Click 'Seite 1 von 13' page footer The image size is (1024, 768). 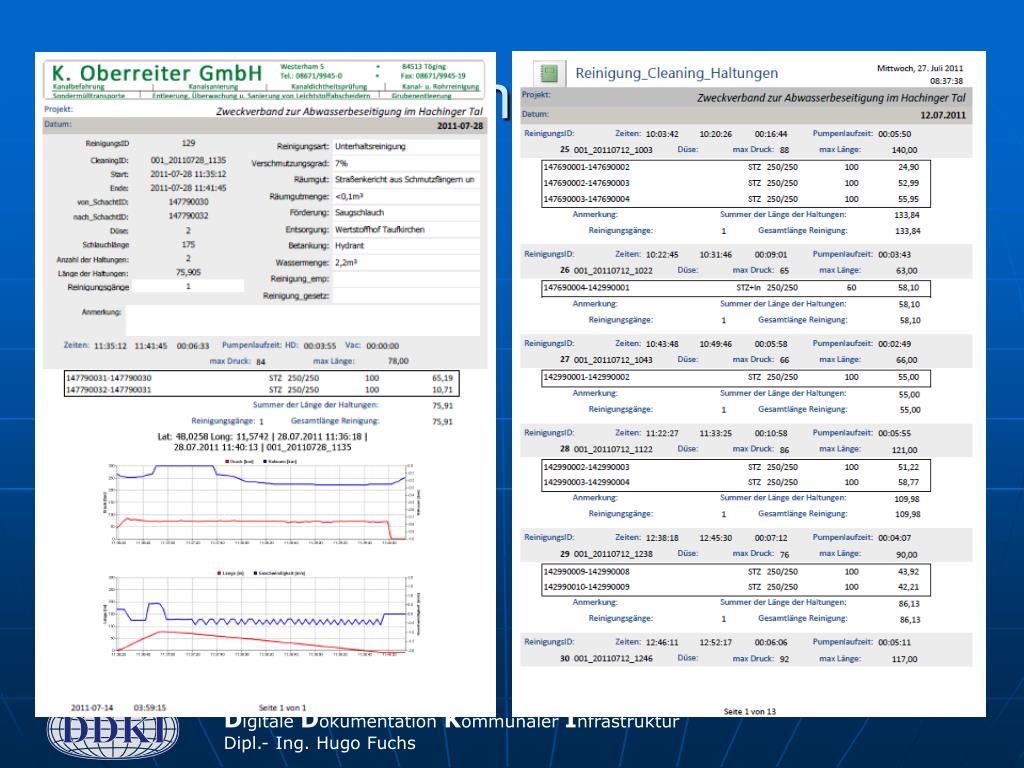tap(750, 712)
